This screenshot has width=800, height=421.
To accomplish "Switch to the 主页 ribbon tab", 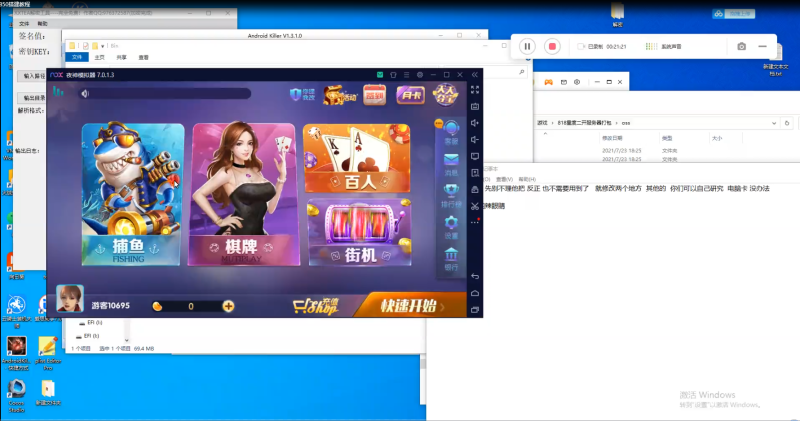I will (x=99, y=58).
